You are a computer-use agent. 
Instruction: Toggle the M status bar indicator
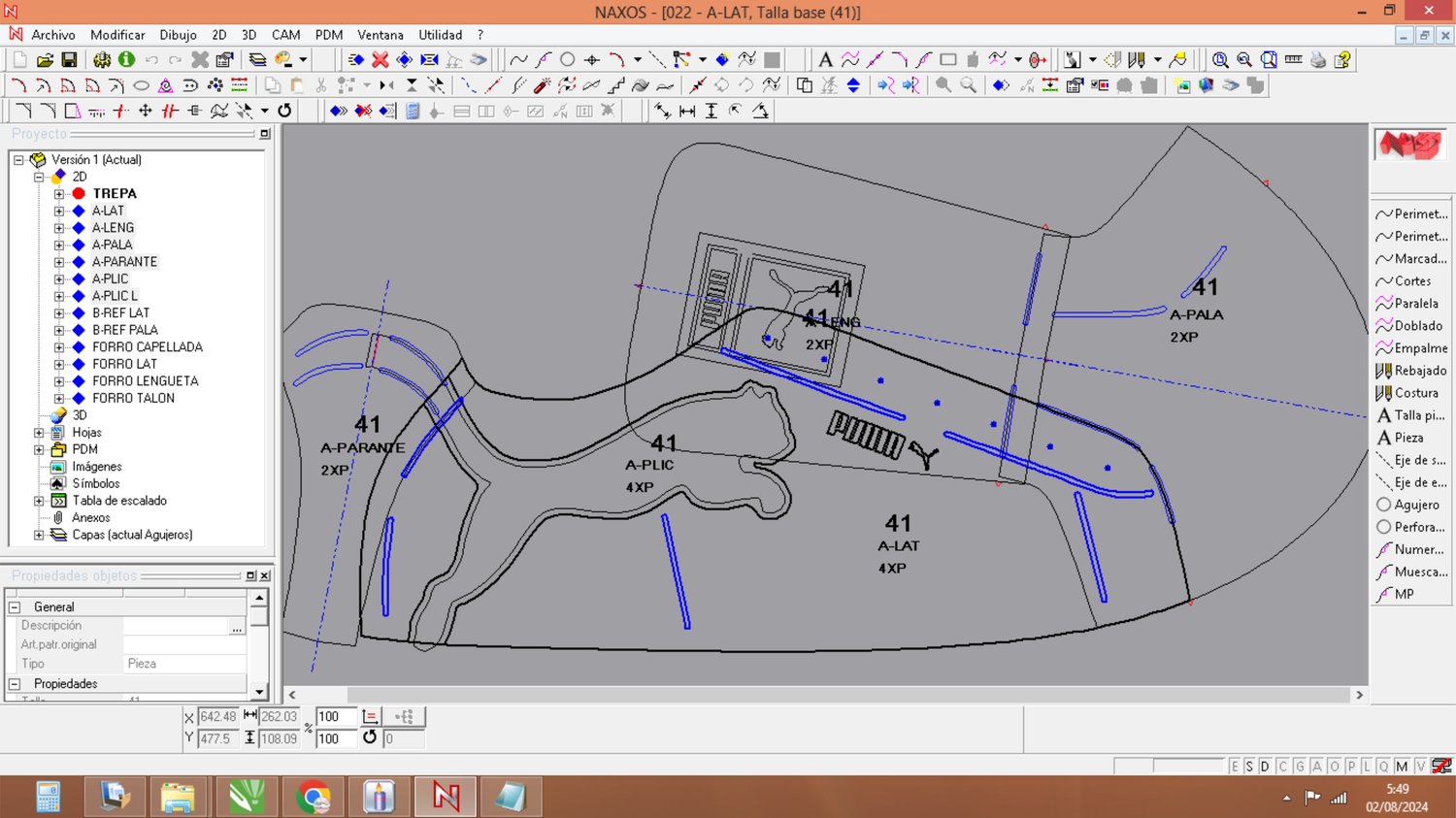point(1402,767)
